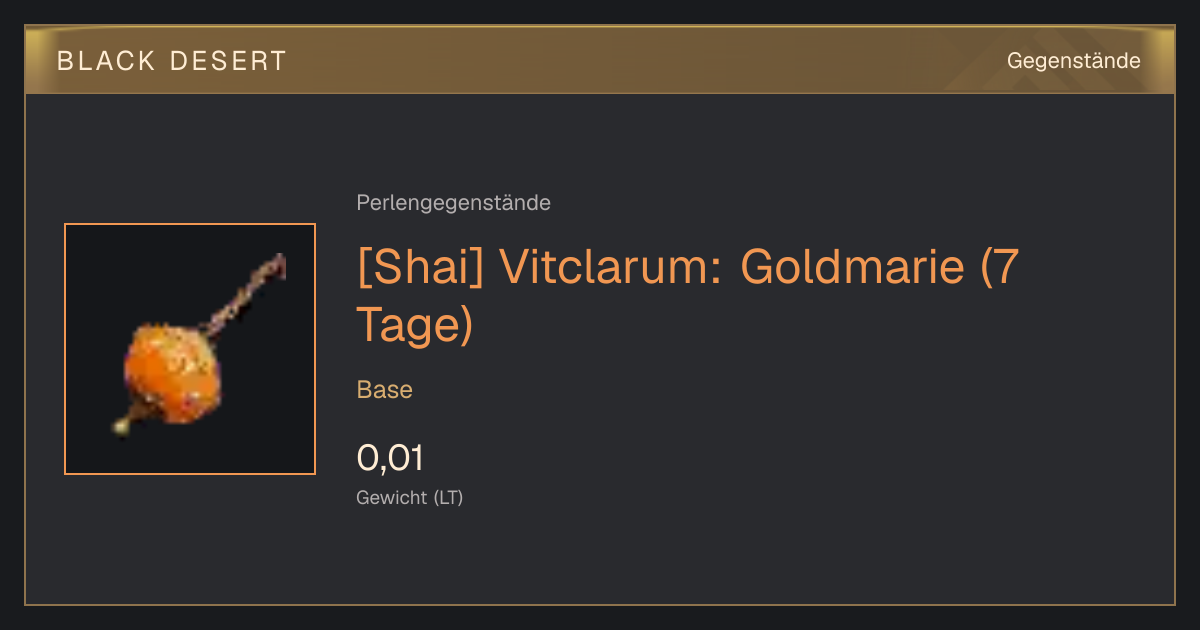Open the BLACK DESERT logo text
The image size is (1200, 630).
[171, 61]
